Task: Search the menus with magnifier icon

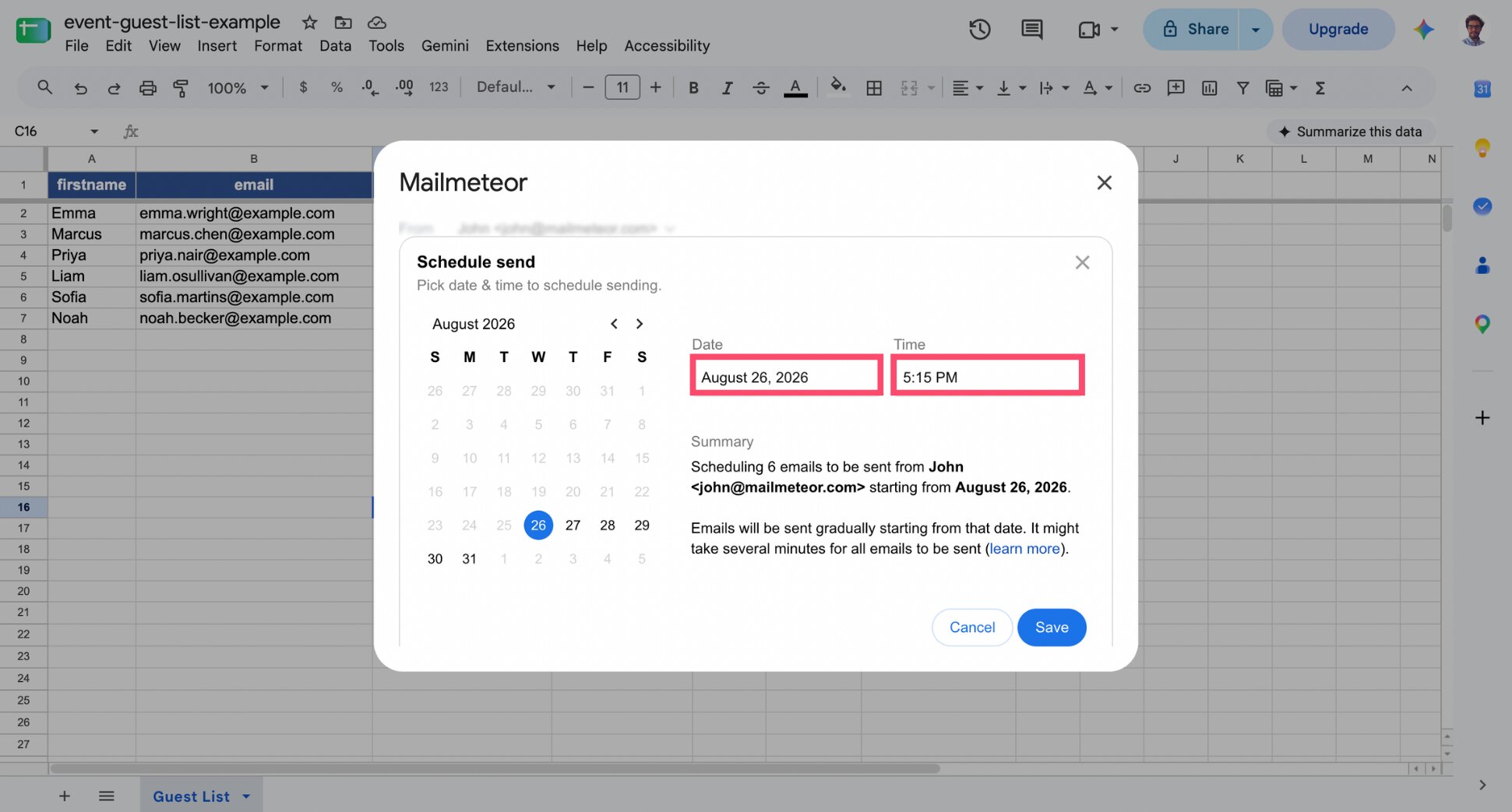Action: click(x=44, y=88)
